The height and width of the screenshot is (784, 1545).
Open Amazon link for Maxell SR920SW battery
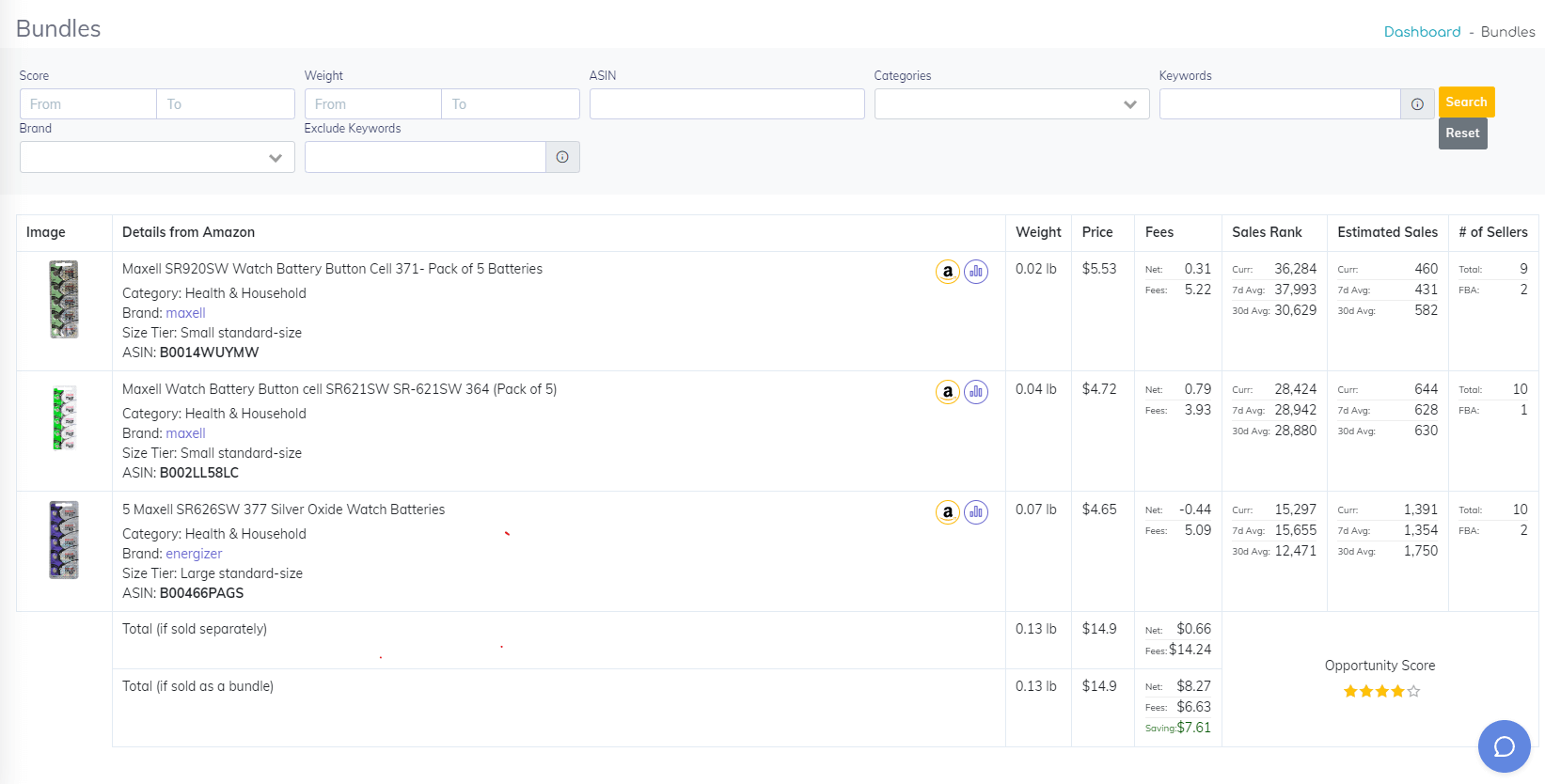click(x=948, y=272)
